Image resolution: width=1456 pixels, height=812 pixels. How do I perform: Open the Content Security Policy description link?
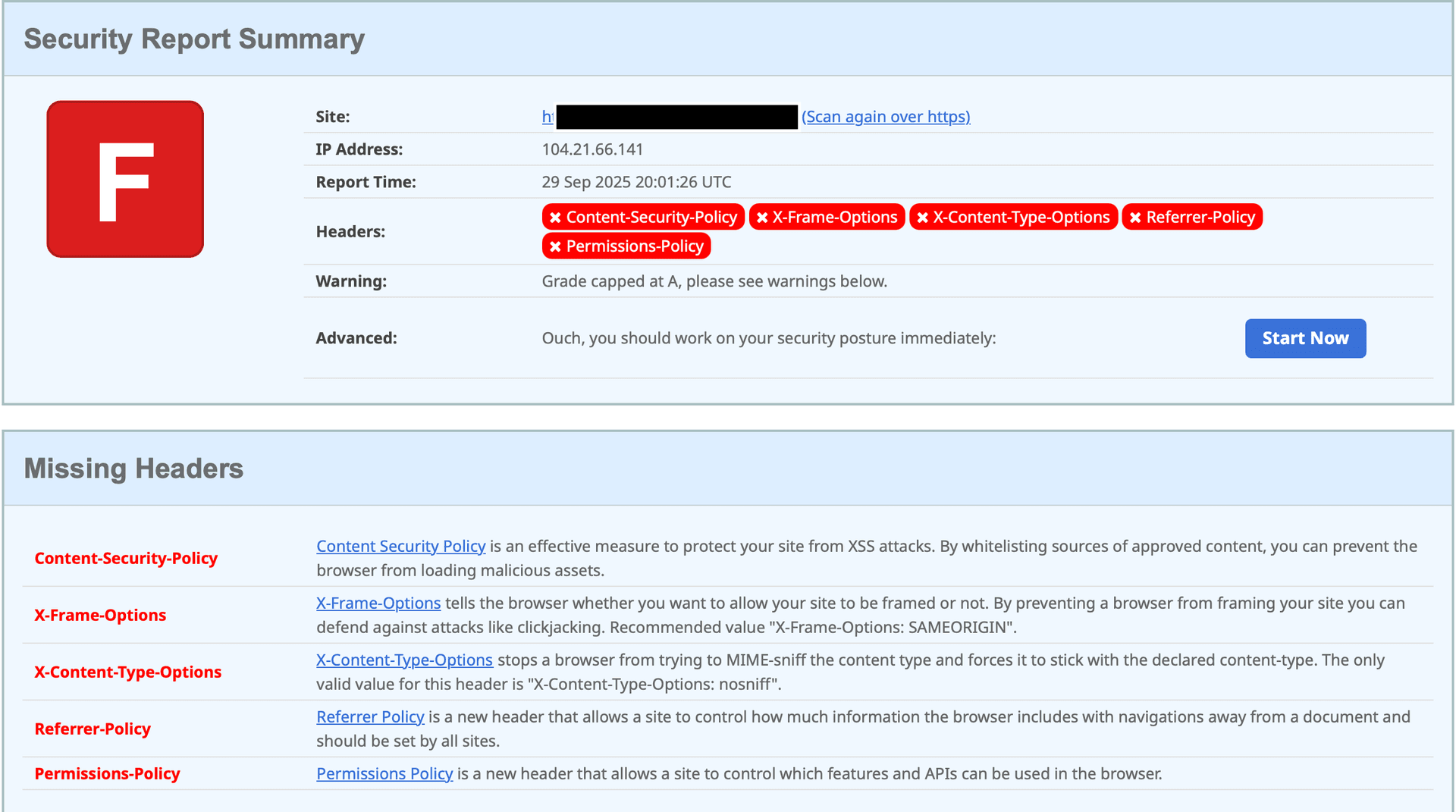pos(400,547)
